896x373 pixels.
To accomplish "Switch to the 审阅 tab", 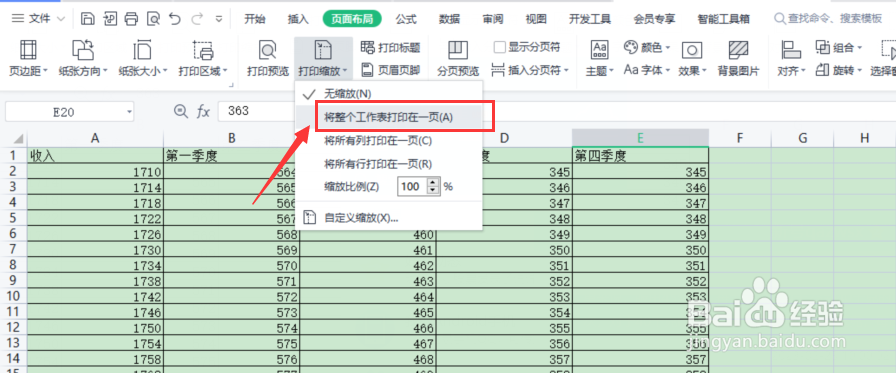I will [493, 19].
